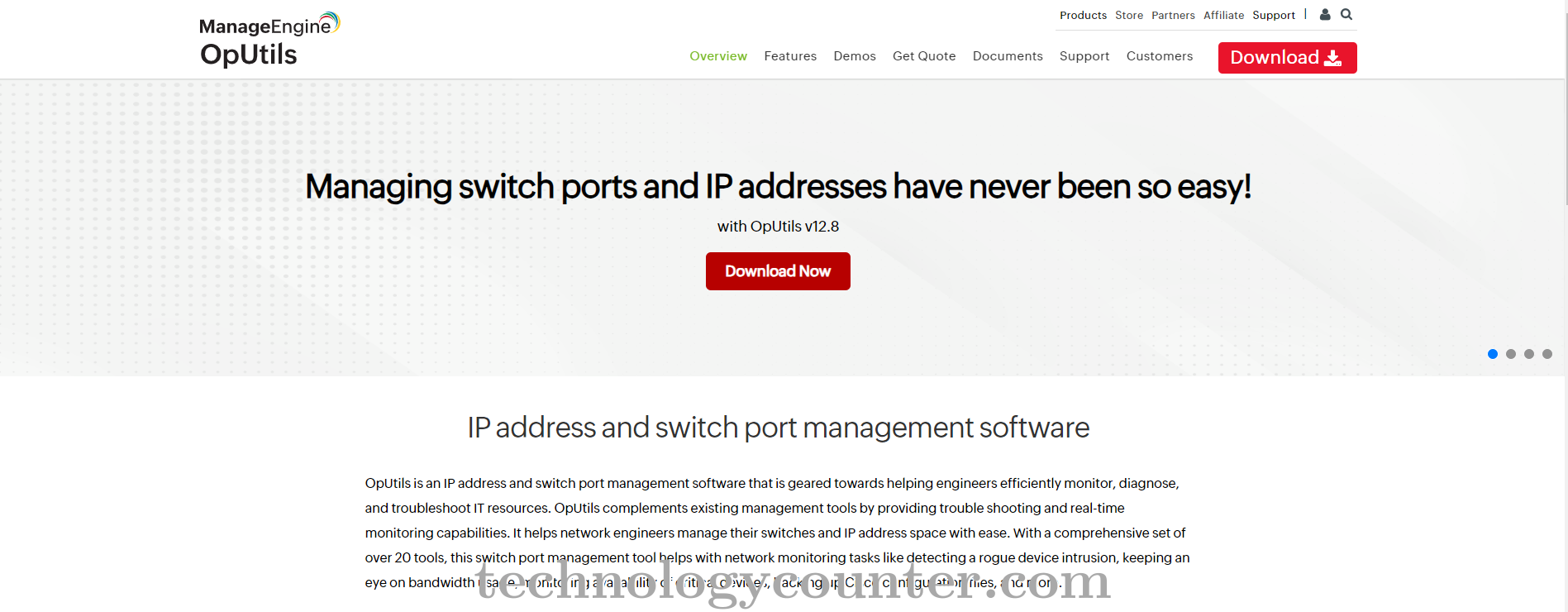
Task: Click the heading 'Managing switch ports and IP addresses'
Action: pos(778,187)
